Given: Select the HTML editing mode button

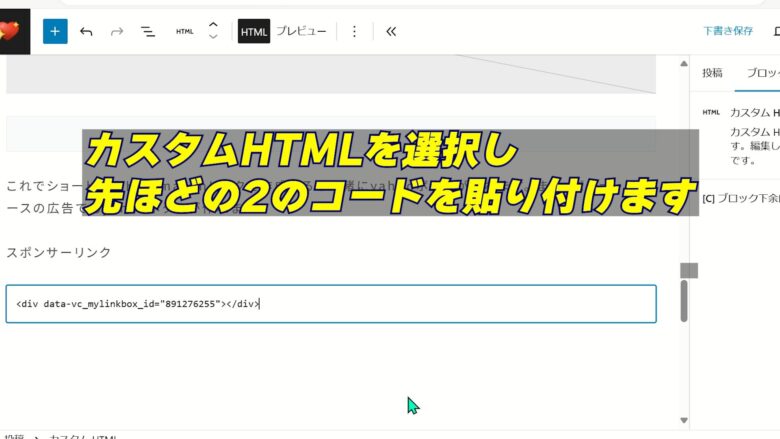Looking at the screenshot, I should click(x=254, y=31).
